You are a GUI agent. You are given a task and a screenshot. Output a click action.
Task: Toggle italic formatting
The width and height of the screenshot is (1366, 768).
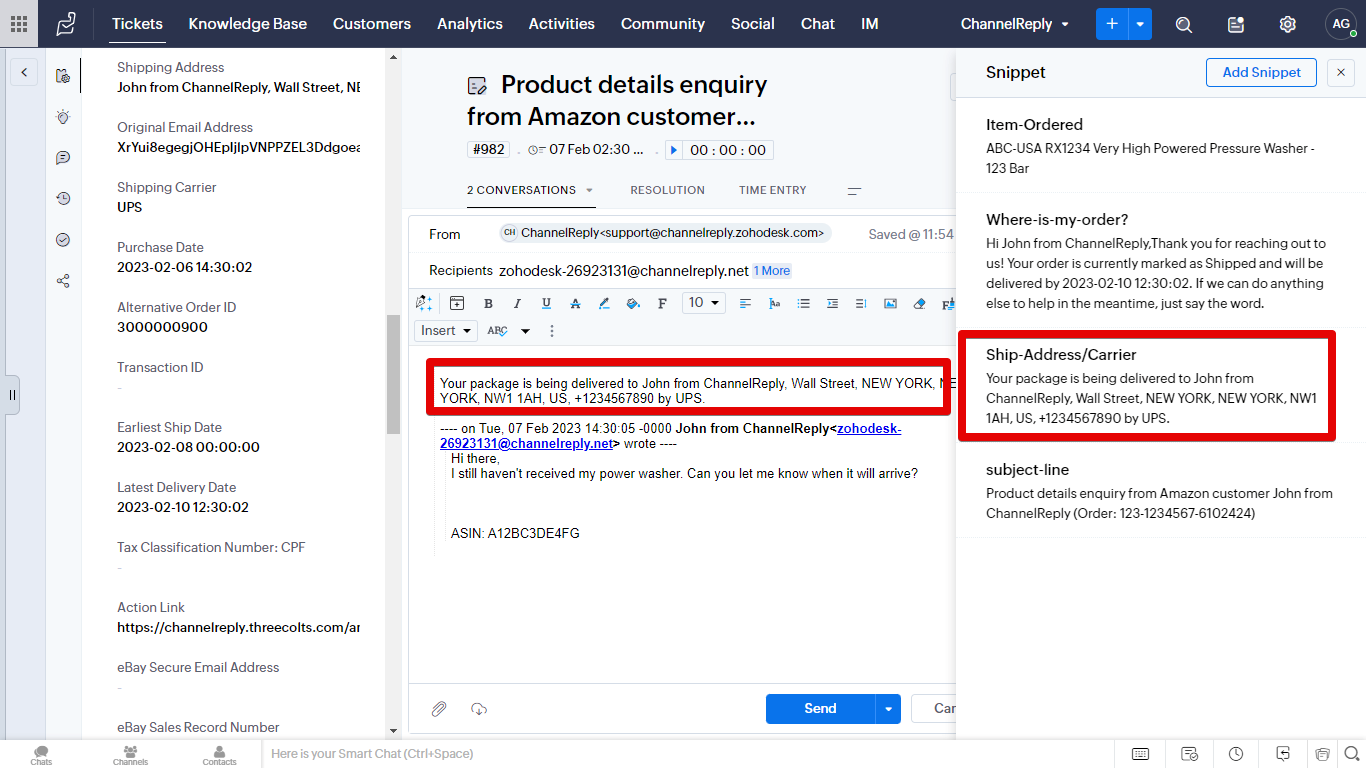517,303
